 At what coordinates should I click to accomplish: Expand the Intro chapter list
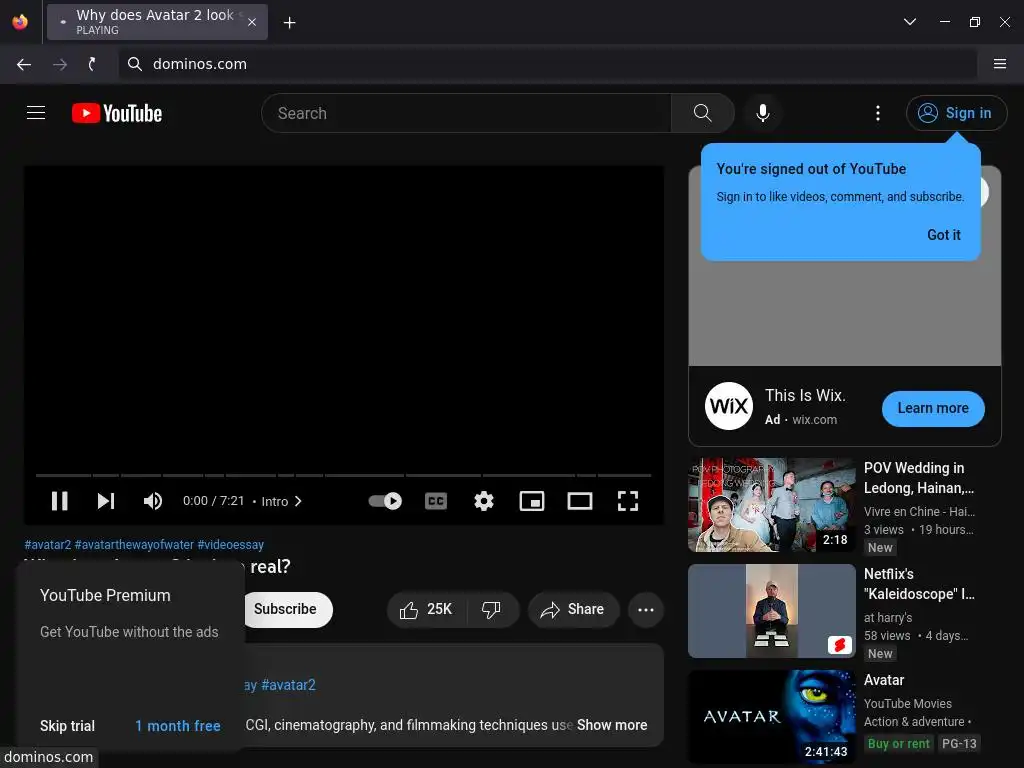click(x=281, y=501)
